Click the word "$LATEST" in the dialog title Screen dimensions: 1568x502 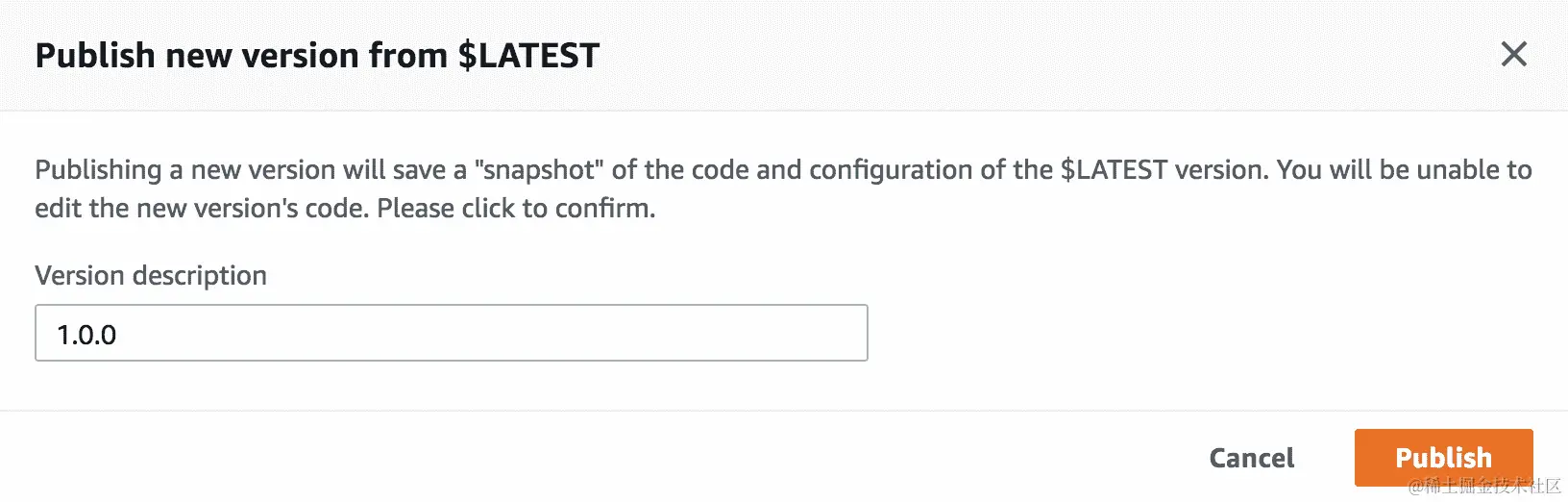click(528, 56)
